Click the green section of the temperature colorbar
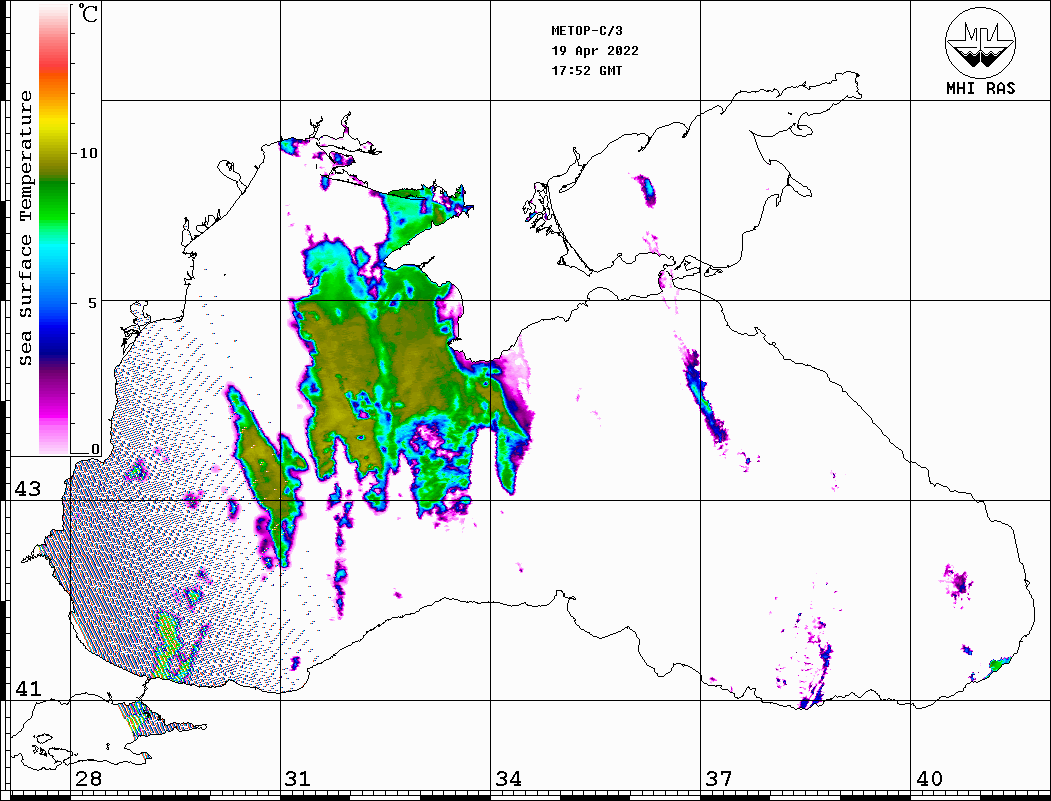 tap(54, 204)
